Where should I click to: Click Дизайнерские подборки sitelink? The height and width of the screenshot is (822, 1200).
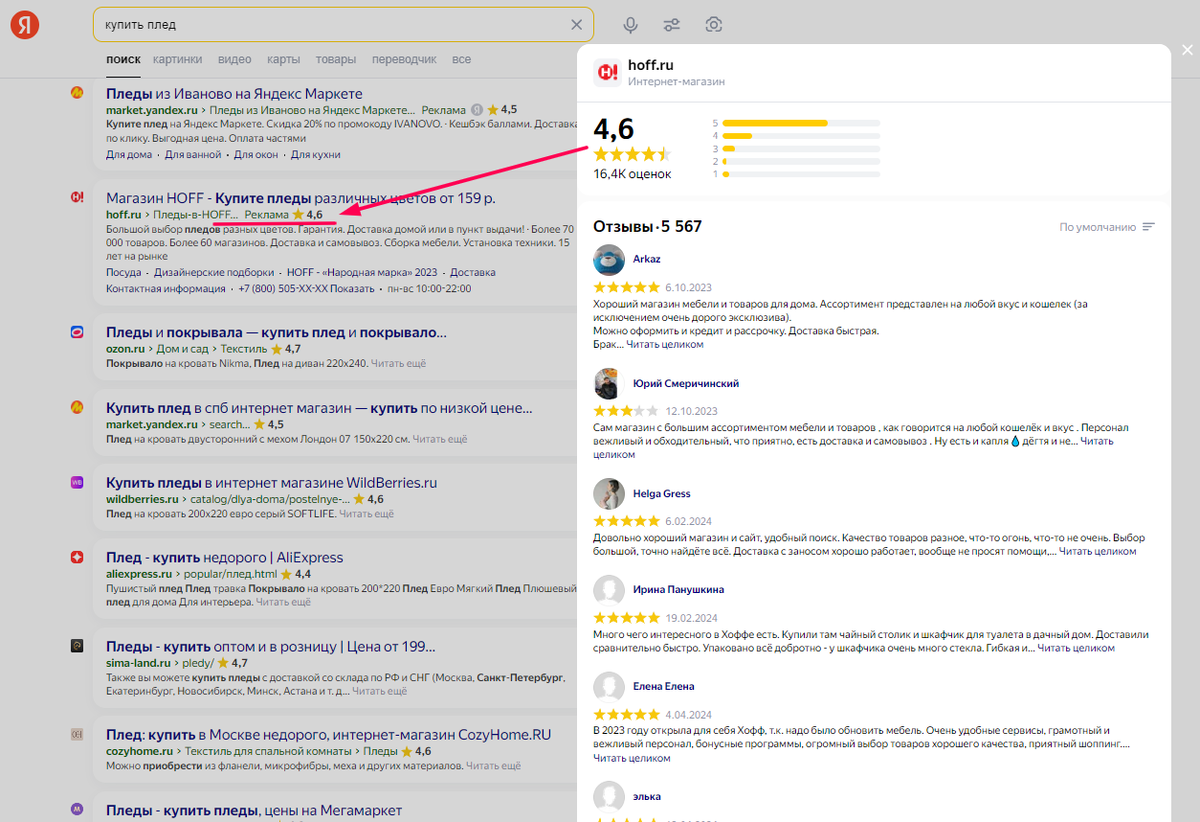214,272
